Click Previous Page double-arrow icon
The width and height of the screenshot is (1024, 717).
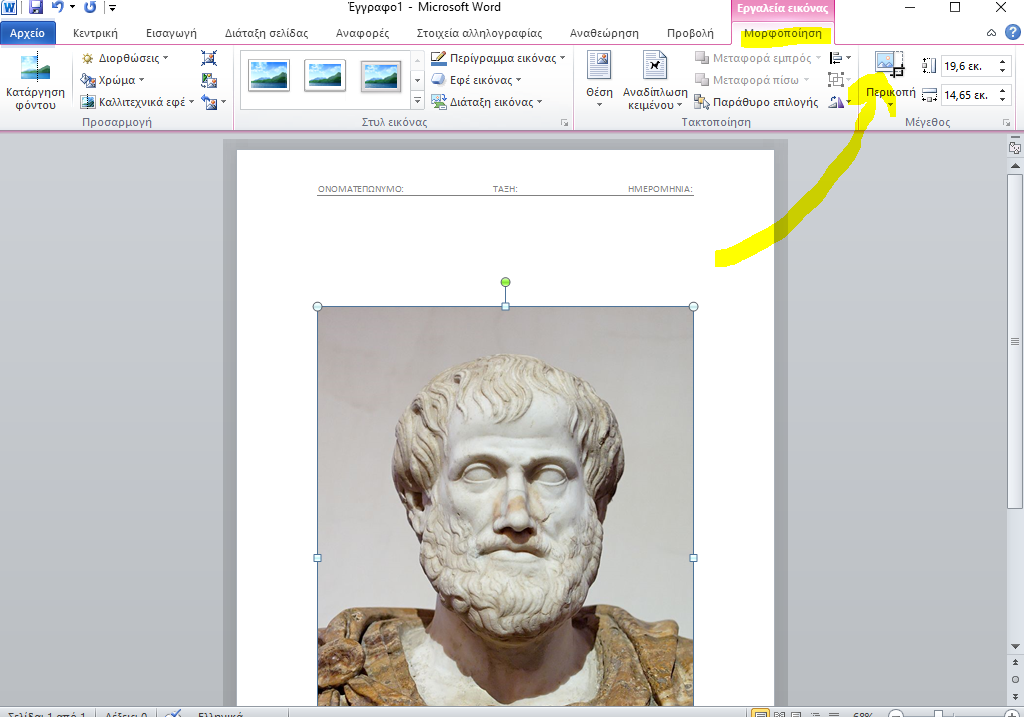[1014, 662]
